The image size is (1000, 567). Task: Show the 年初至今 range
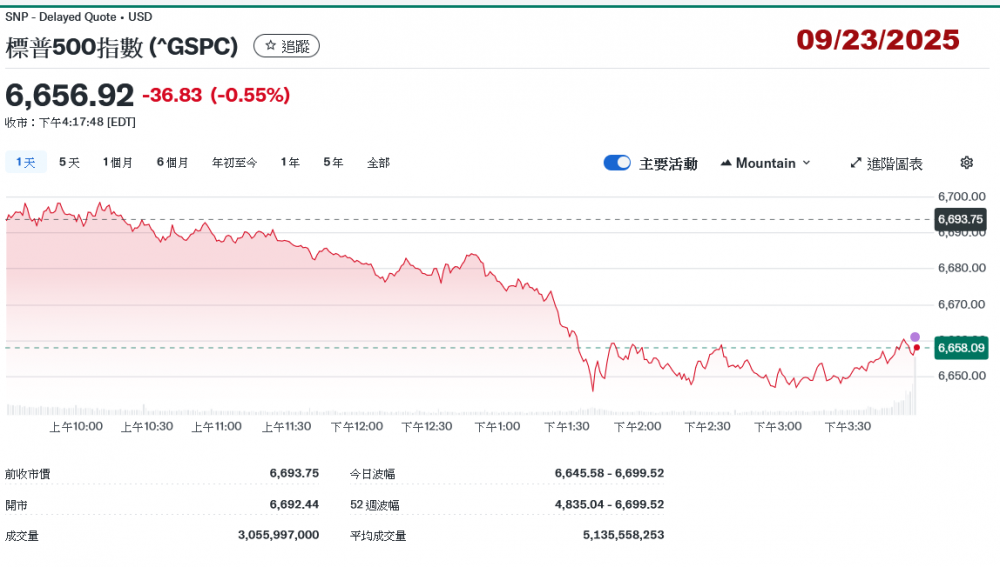point(234,162)
